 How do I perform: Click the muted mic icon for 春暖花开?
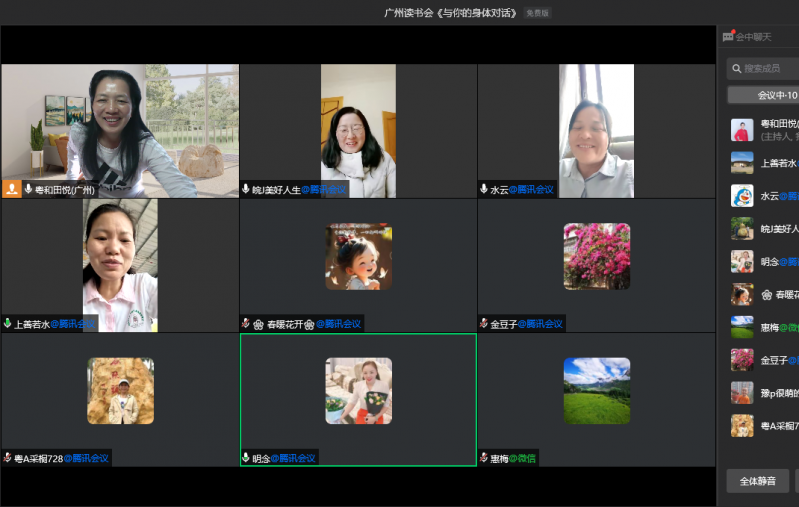click(x=246, y=324)
